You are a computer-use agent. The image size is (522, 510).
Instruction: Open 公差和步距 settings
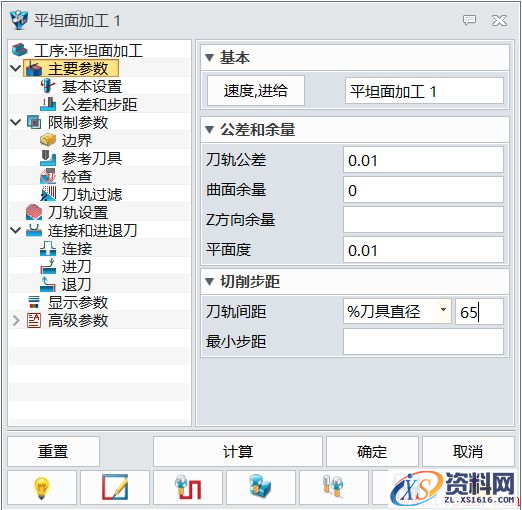point(99,104)
